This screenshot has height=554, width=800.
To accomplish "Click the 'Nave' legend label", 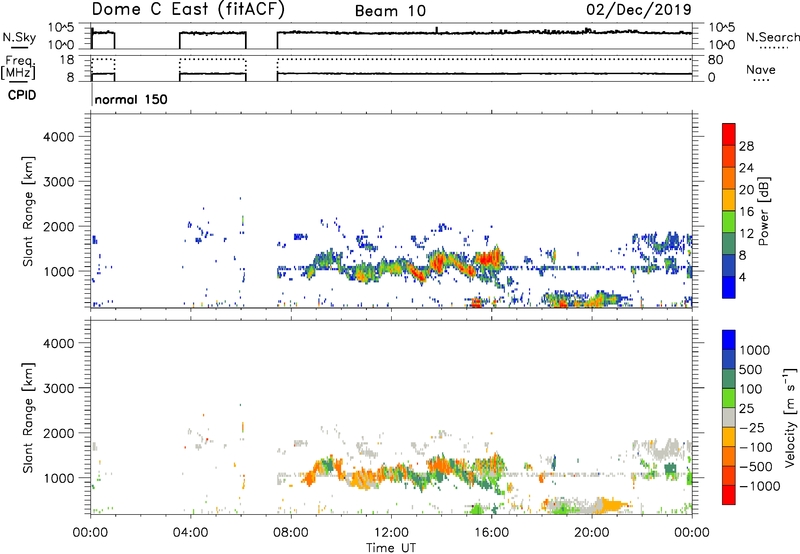I will coord(761,69).
